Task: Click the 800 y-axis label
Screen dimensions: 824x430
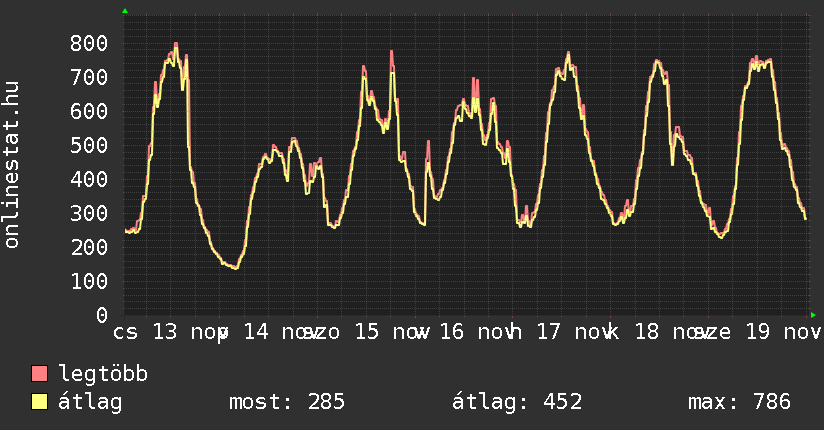Action: pos(89,43)
